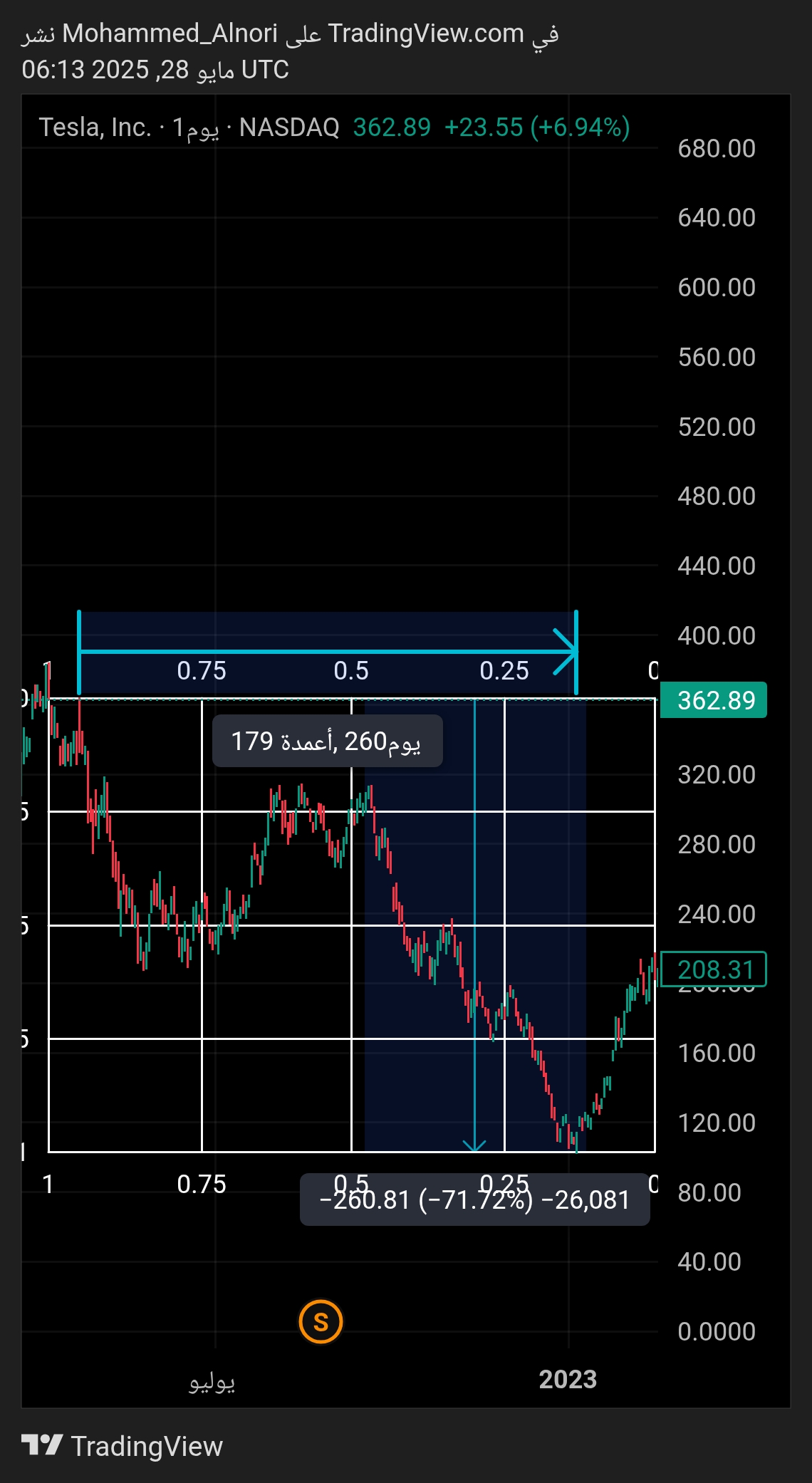The image size is (812, 1483).
Task: Click the 520.00 price axis label
Action: pyautogui.click(x=717, y=427)
